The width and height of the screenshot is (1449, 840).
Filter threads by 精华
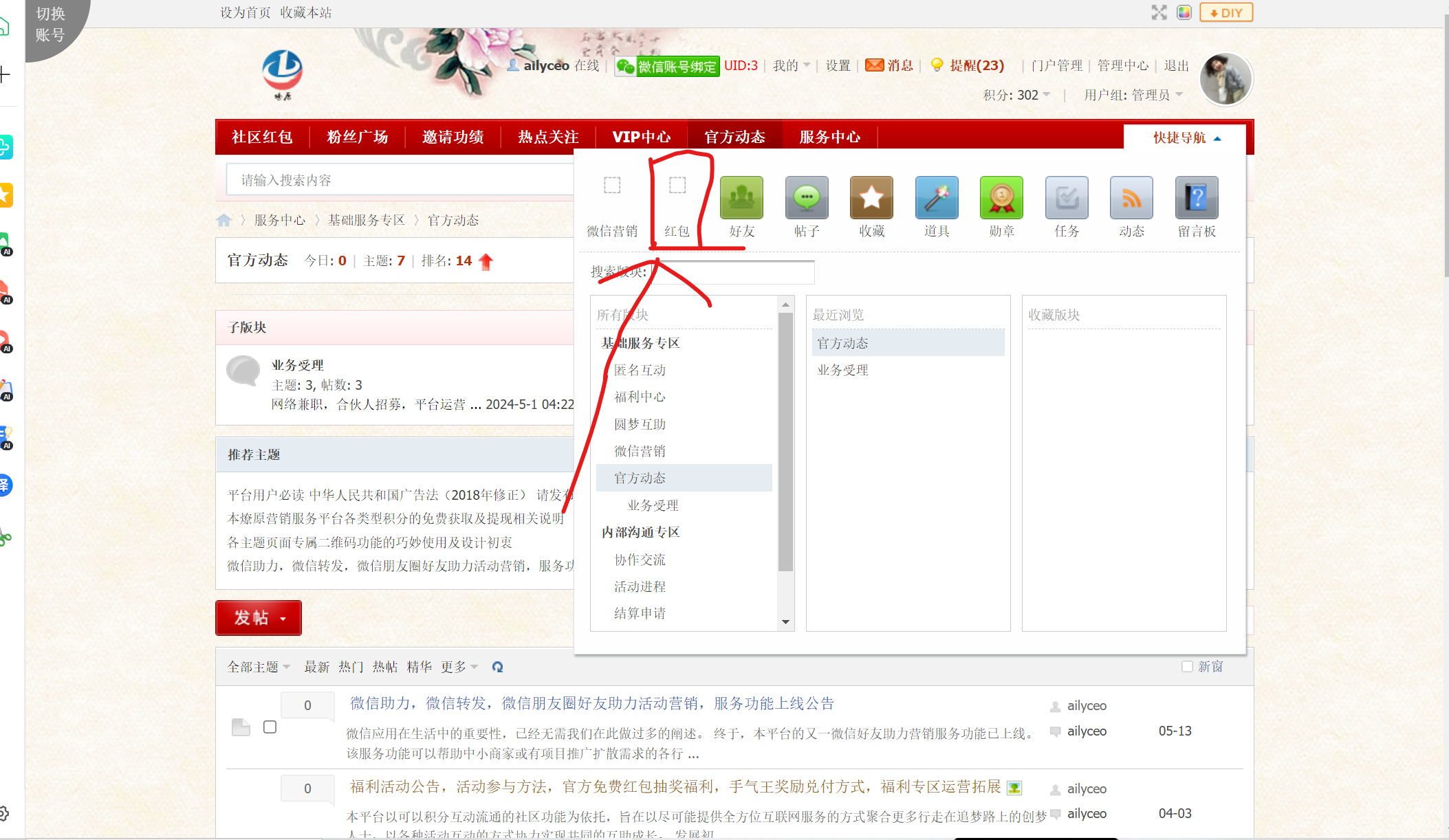420,667
